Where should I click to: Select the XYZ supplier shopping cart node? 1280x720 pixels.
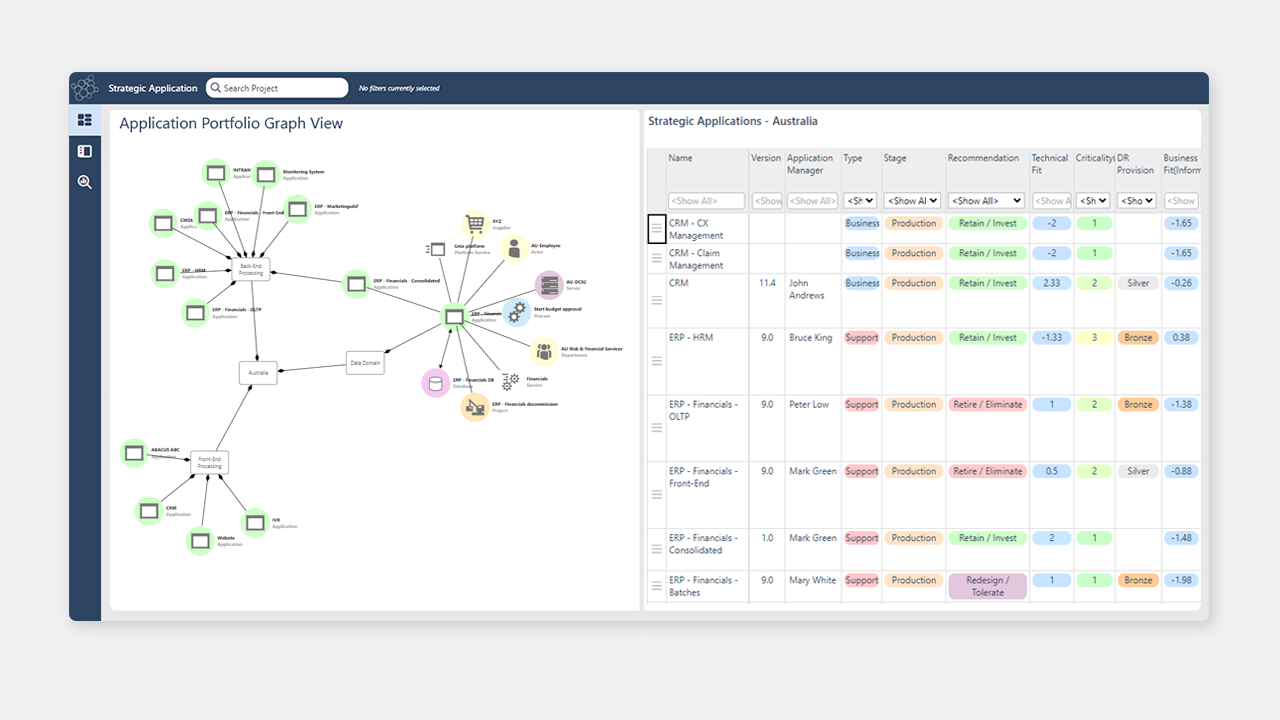point(474,224)
